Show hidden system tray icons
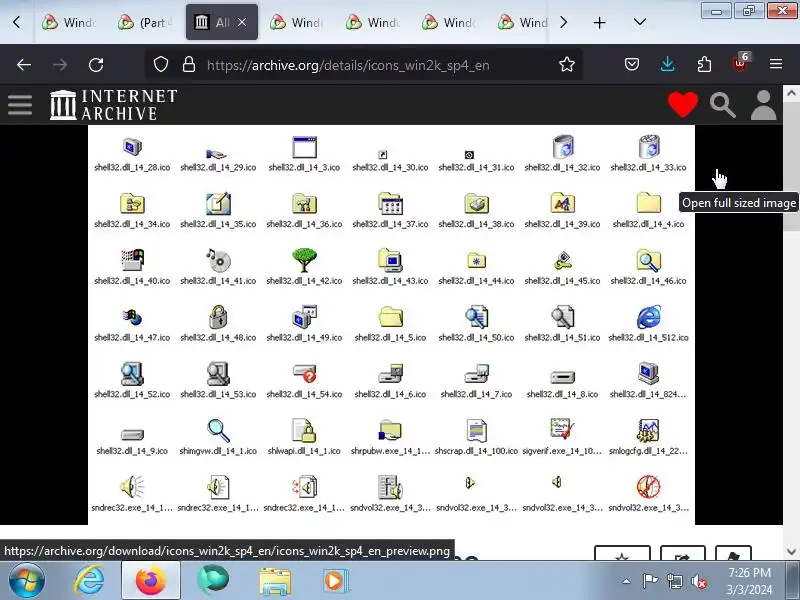 (x=626, y=581)
